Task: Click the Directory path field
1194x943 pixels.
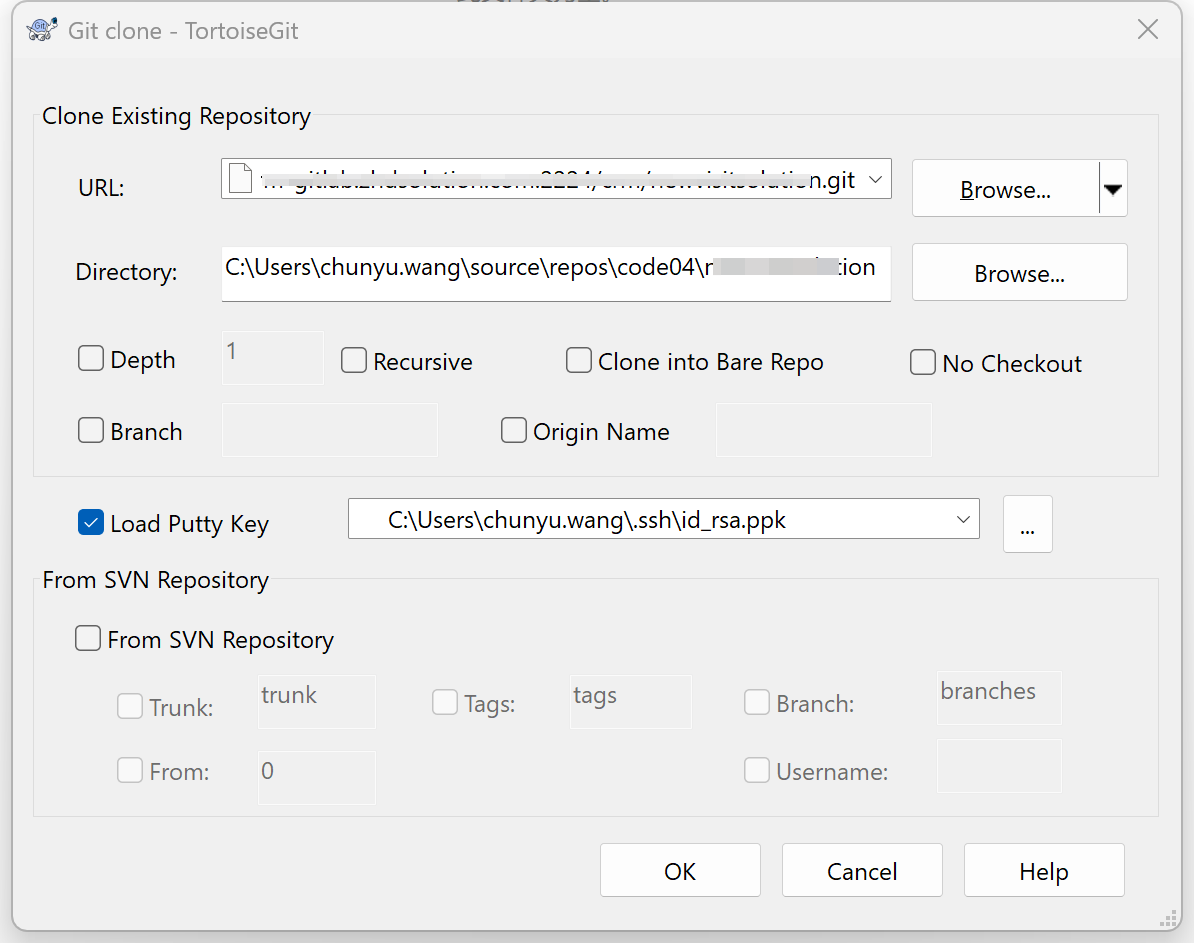Action: [x=556, y=273]
